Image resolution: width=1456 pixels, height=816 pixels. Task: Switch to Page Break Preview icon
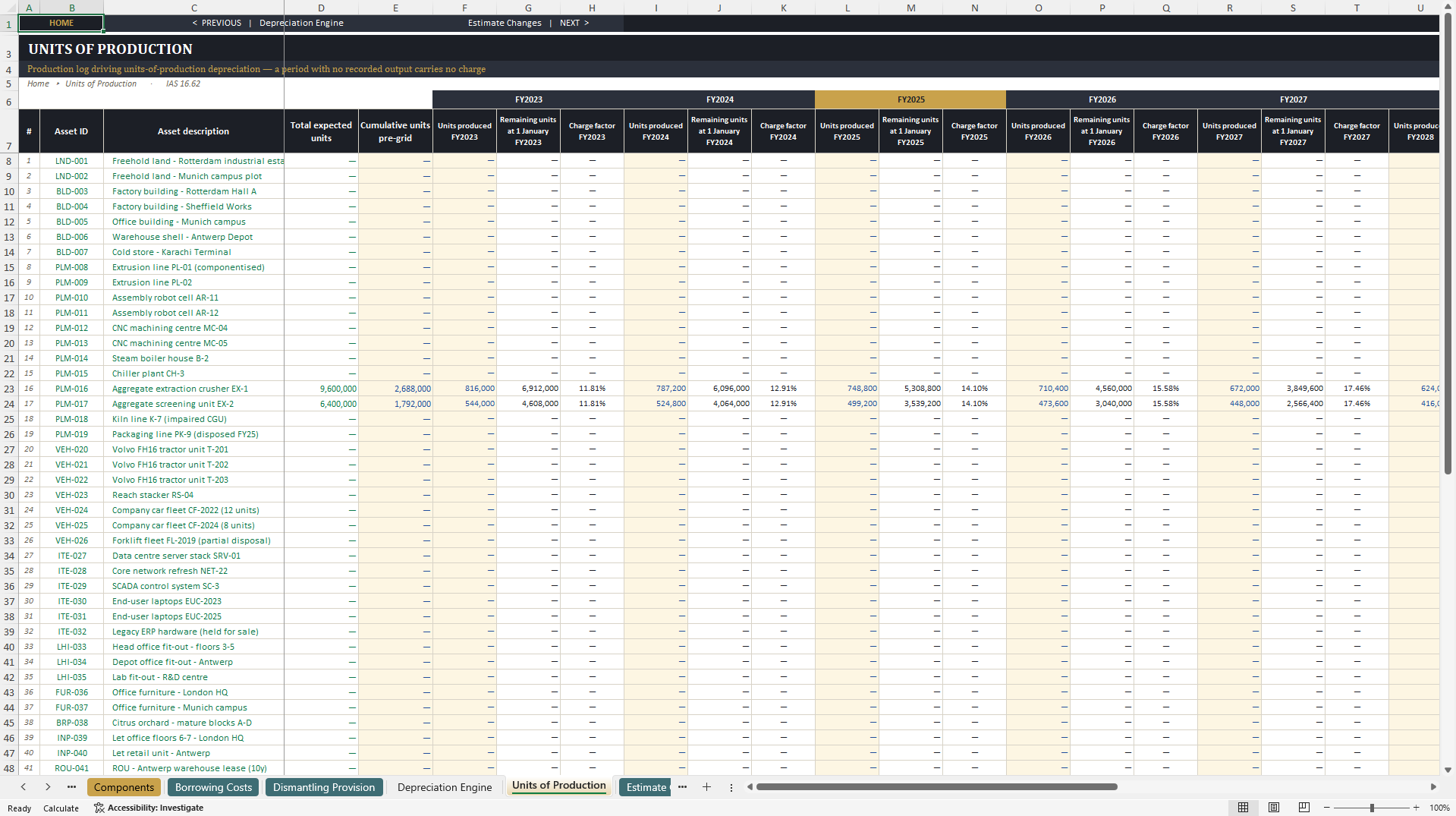click(1304, 808)
